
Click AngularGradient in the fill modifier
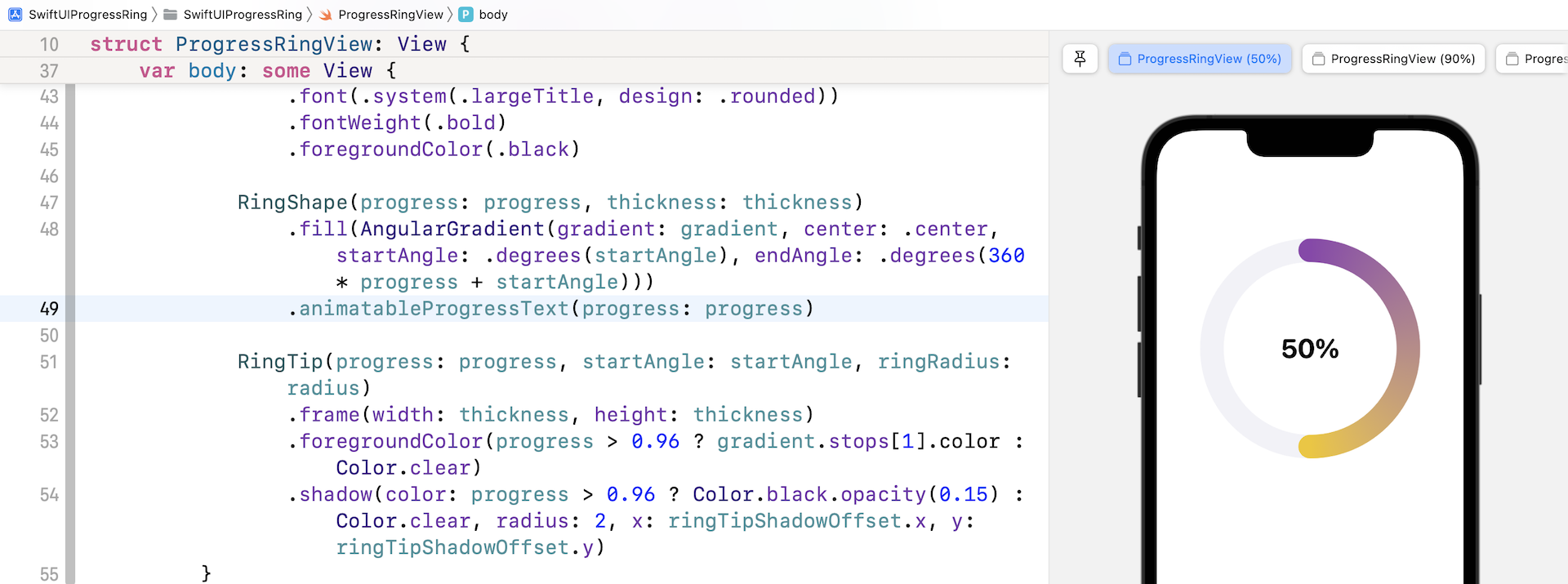point(452,230)
